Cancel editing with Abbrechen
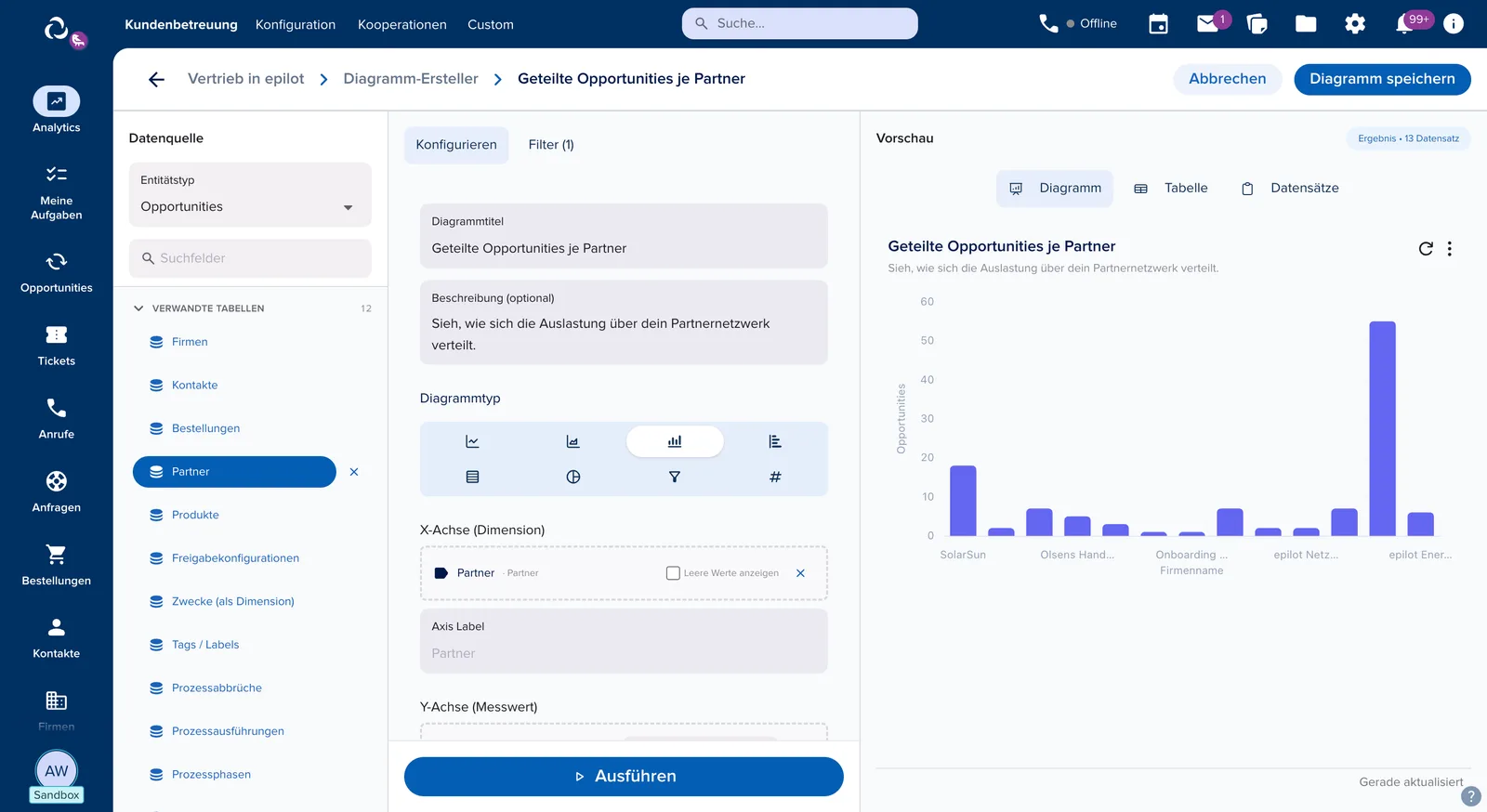The width and height of the screenshot is (1487, 812). (1228, 79)
